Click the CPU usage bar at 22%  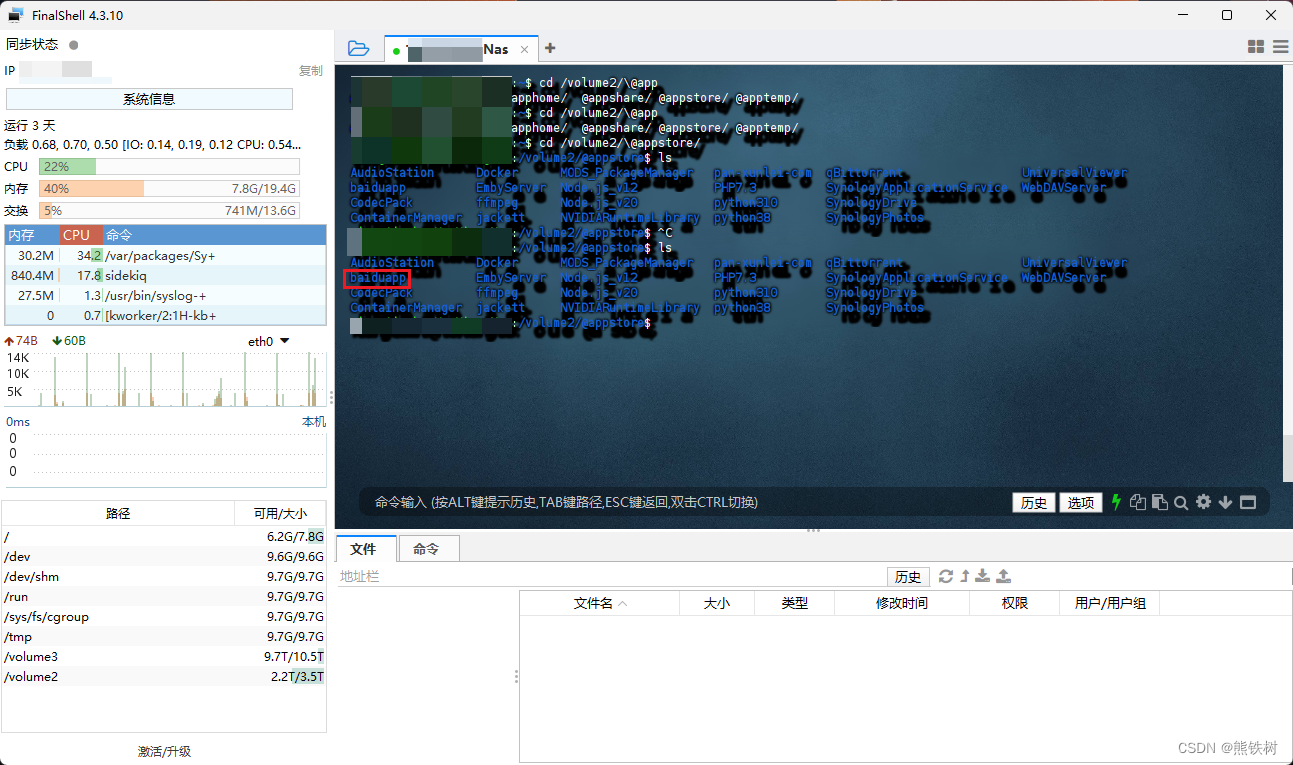click(169, 167)
